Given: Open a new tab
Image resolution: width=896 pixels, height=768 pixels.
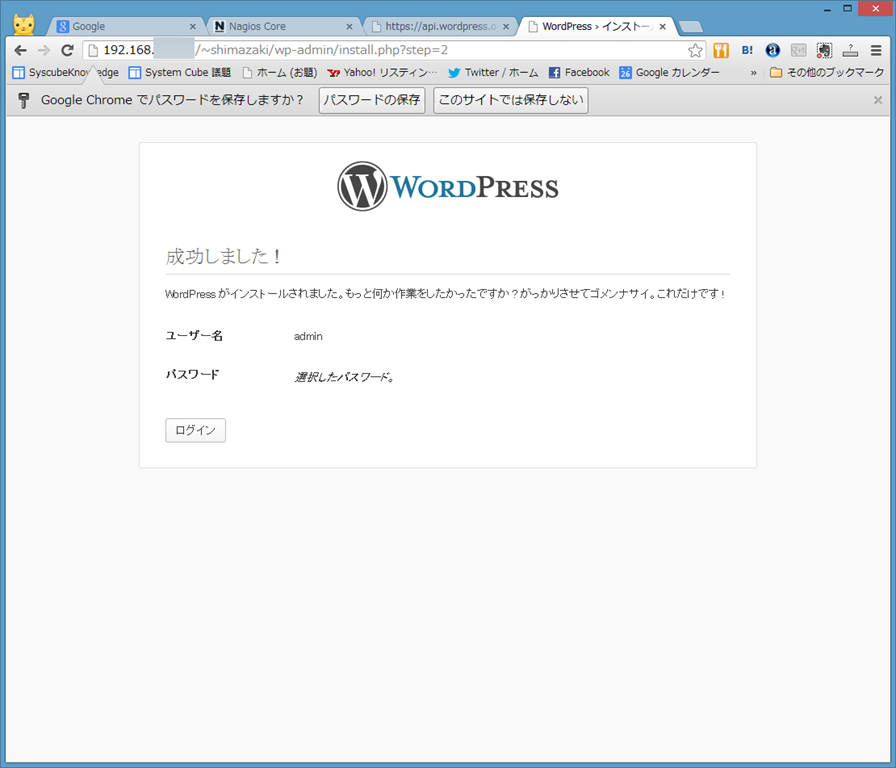Looking at the screenshot, I should point(691,27).
